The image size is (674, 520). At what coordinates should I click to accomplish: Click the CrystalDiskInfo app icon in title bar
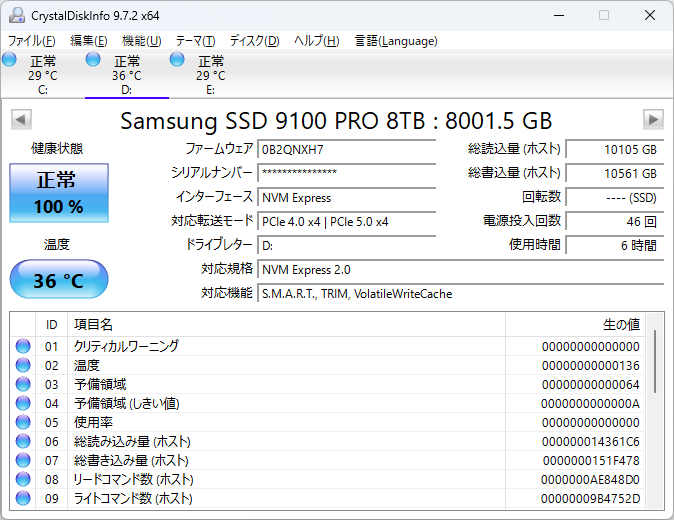[x=17, y=15]
